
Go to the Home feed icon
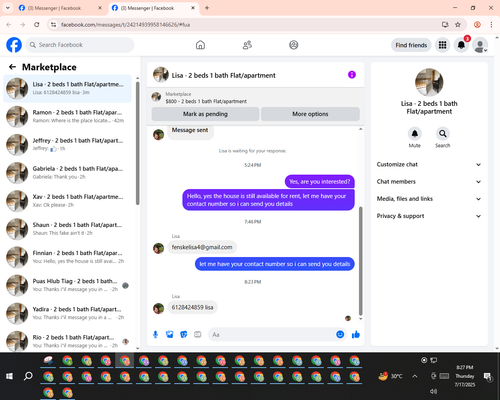click(x=200, y=45)
